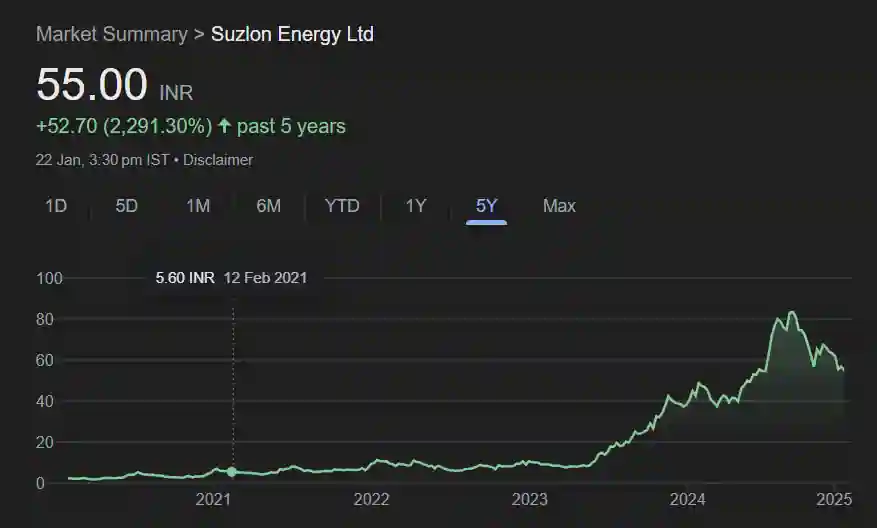Click the chart data point marker dot
Viewport: 877px width, 528px height.
232,472
